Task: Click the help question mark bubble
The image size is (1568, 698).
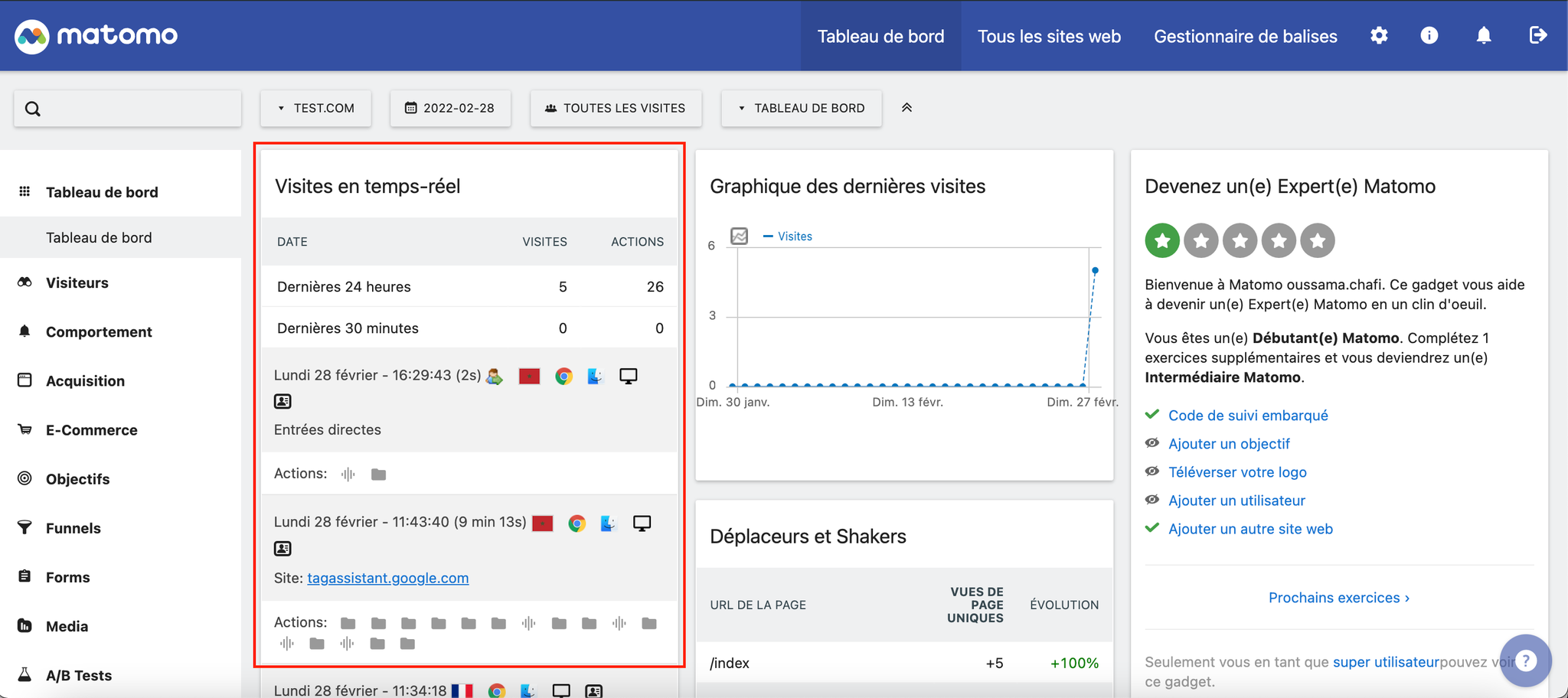Action: point(1525,660)
